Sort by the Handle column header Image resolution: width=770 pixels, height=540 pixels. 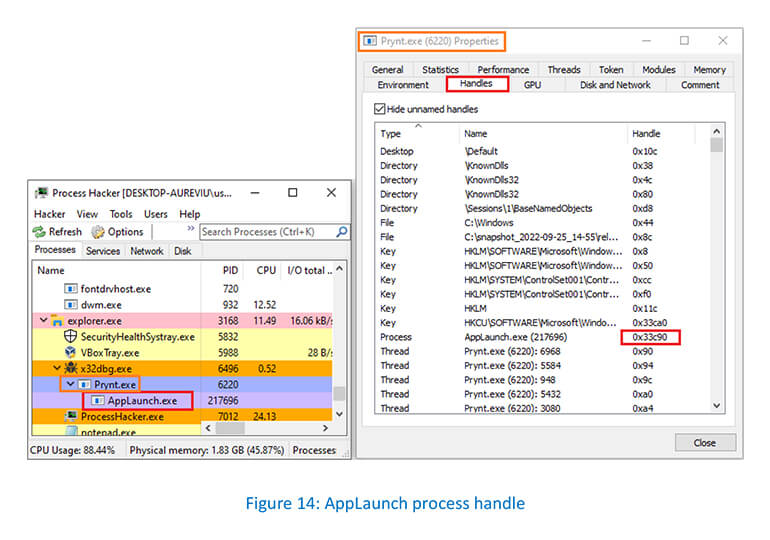pyautogui.click(x=661, y=134)
